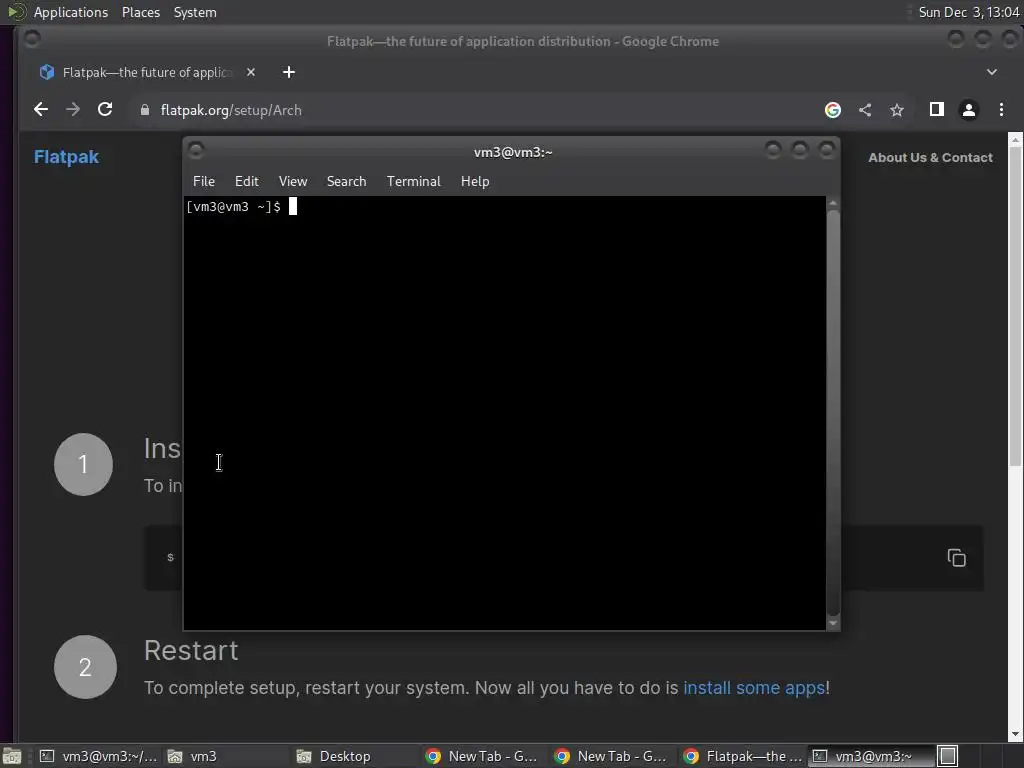Image resolution: width=1024 pixels, height=768 pixels.
Task: Click step 1 circle on Flatpak page
Action: pyautogui.click(x=83, y=464)
